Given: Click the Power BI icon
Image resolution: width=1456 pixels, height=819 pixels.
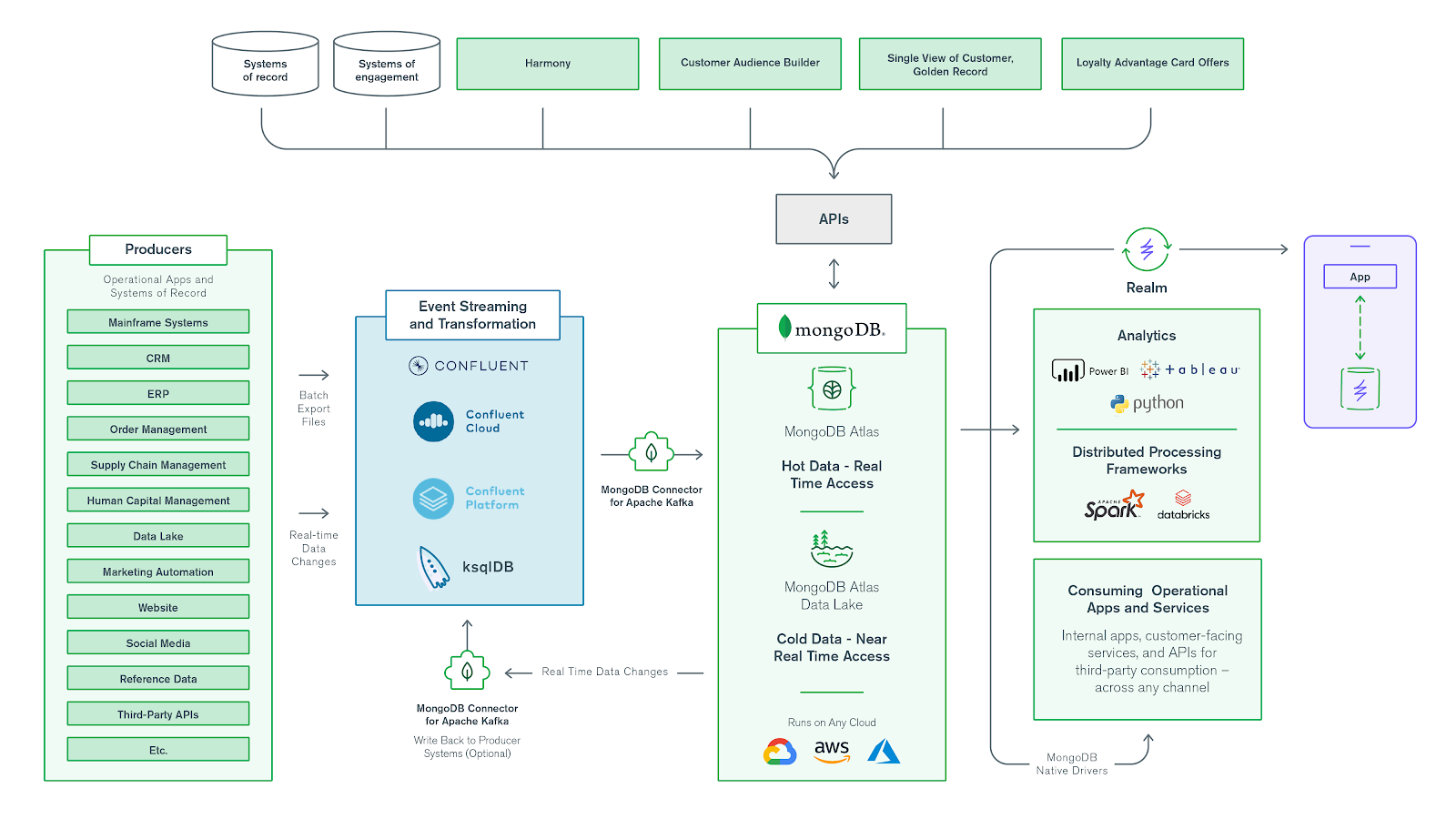Looking at the screenshot, I should point(1068,370).
